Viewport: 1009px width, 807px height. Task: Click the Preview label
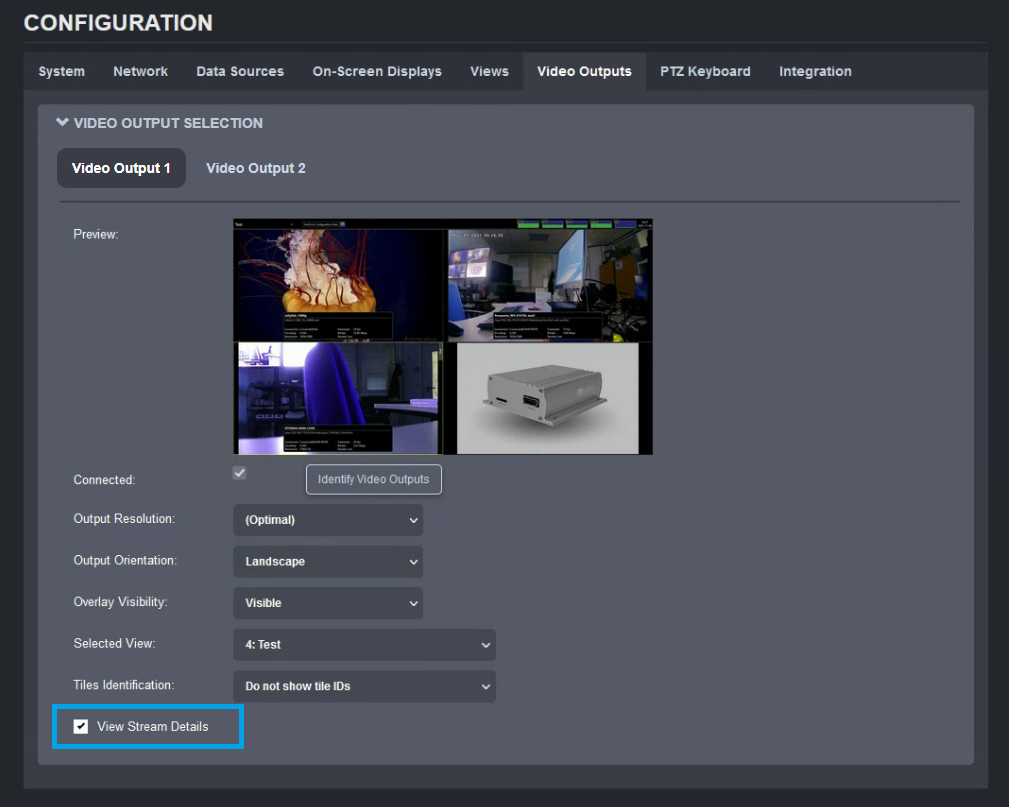[96, 234]
